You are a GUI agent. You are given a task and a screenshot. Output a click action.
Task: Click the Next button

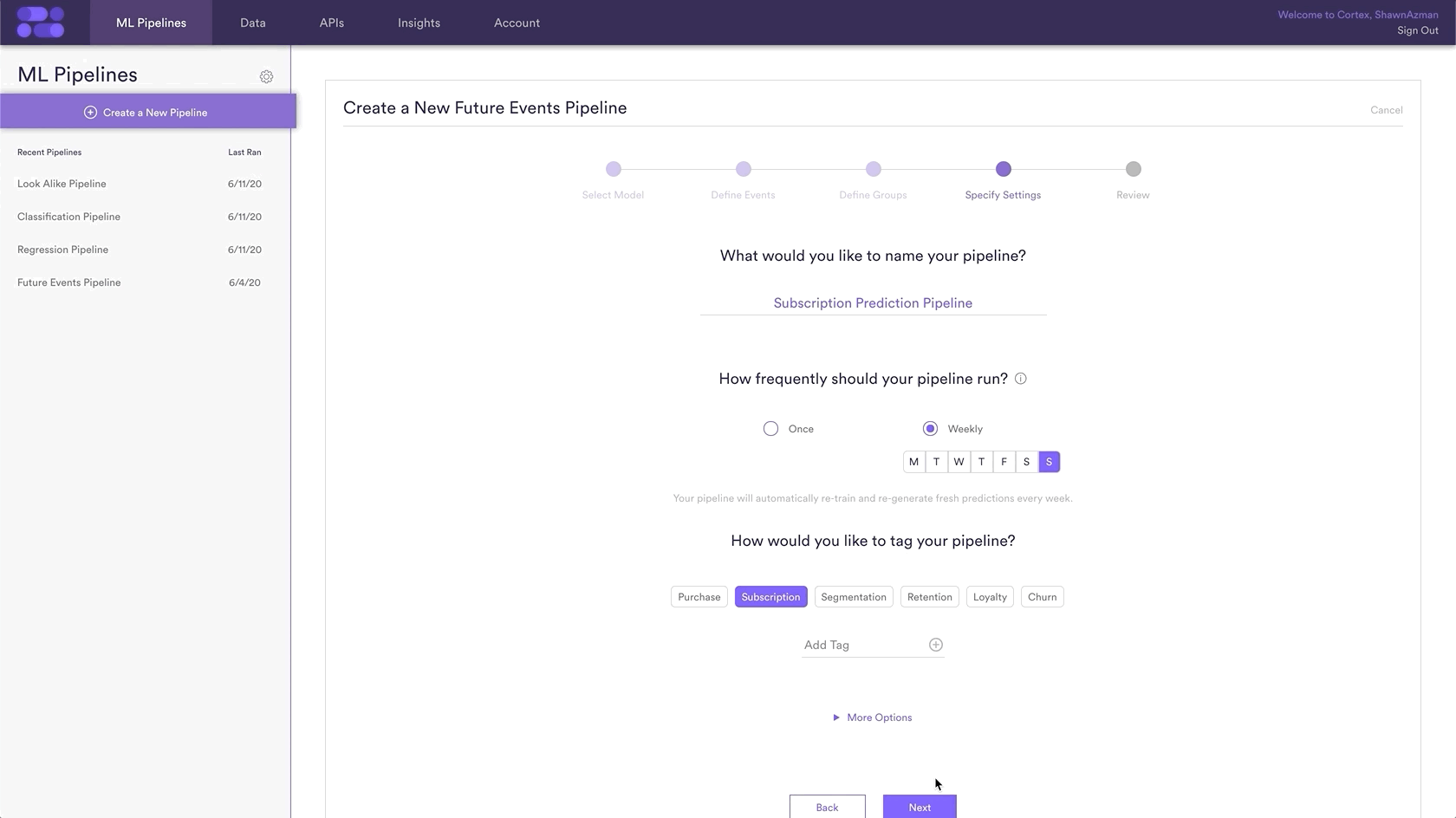pyautogui.click(x=920, y=807)
